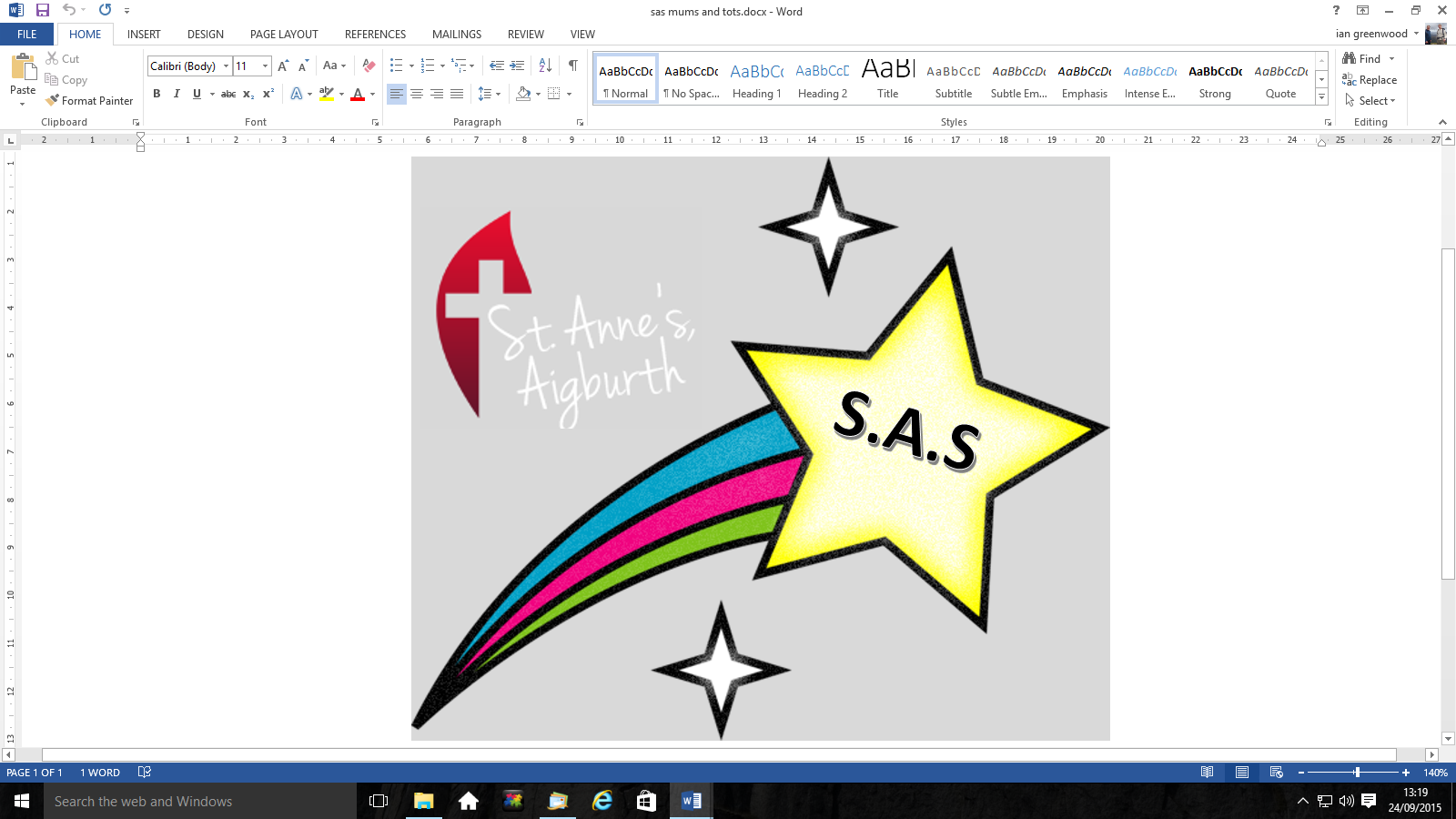Open the font name dropdown
The height and width of the screenshot is (819, 1456).
coord(227,66)
